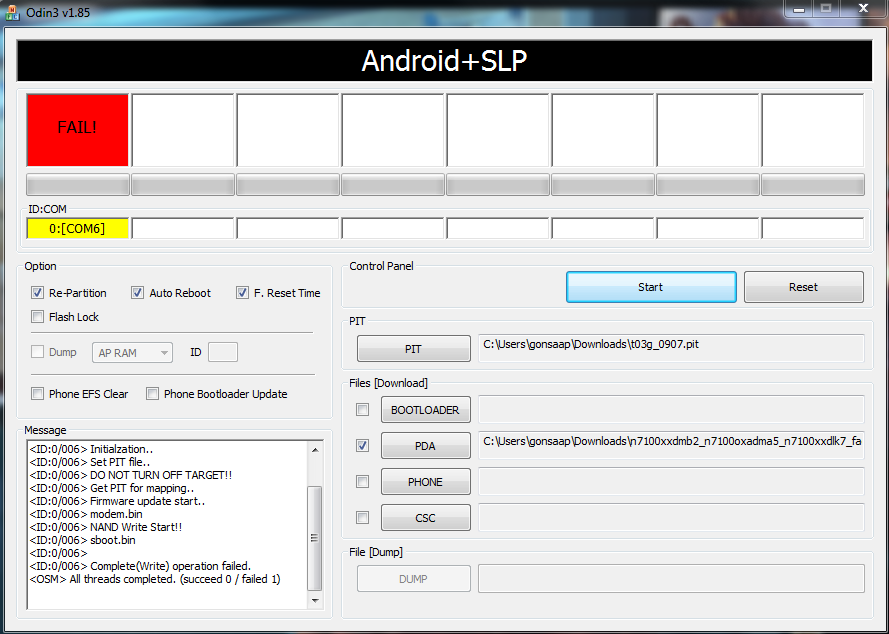Image resolution: width=889 pixels, height=634 pixels.
Task: Click the 'All threads completed' log line
Action: 155,579
